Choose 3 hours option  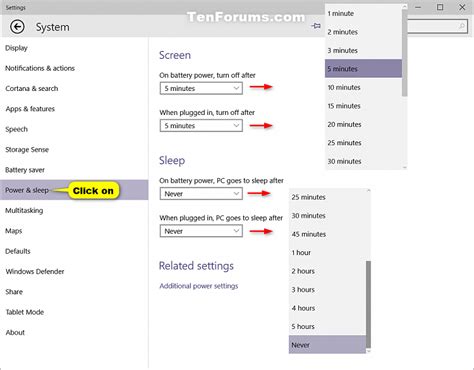click(x=327, y=290)
